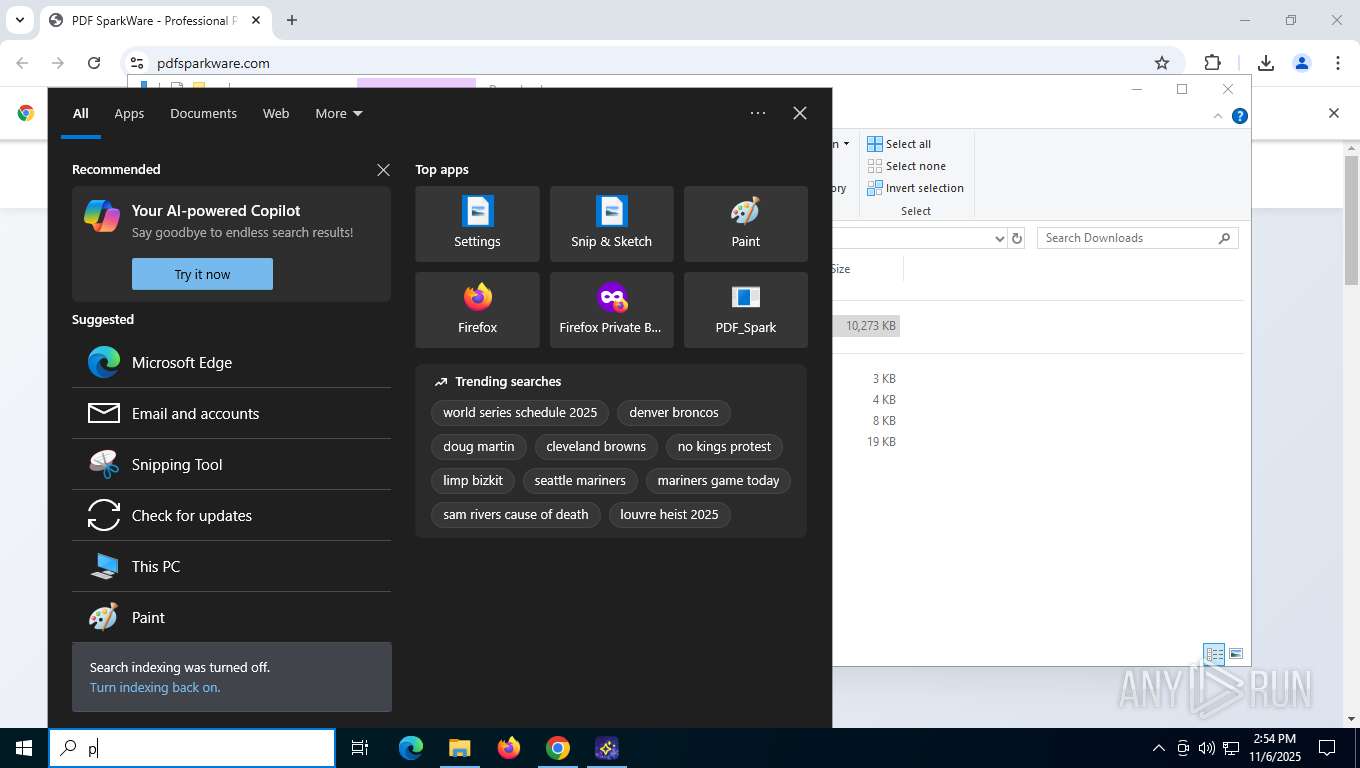Screen dimensions: 1360x768
Task: Open File Explorer on the taskbar
Action: pyautogui.click(x=459, y=748)
